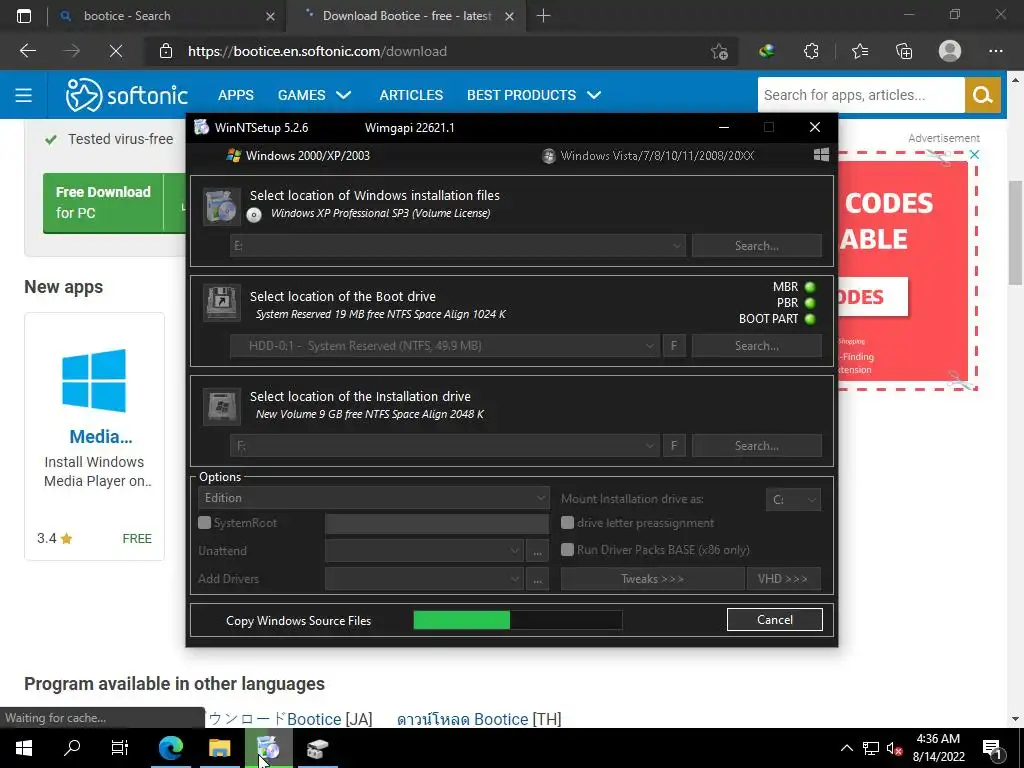Toggle Run Driver Packs BASE checkbox
This screenshot has height=768, width=1024.
[x=568, y=549]
